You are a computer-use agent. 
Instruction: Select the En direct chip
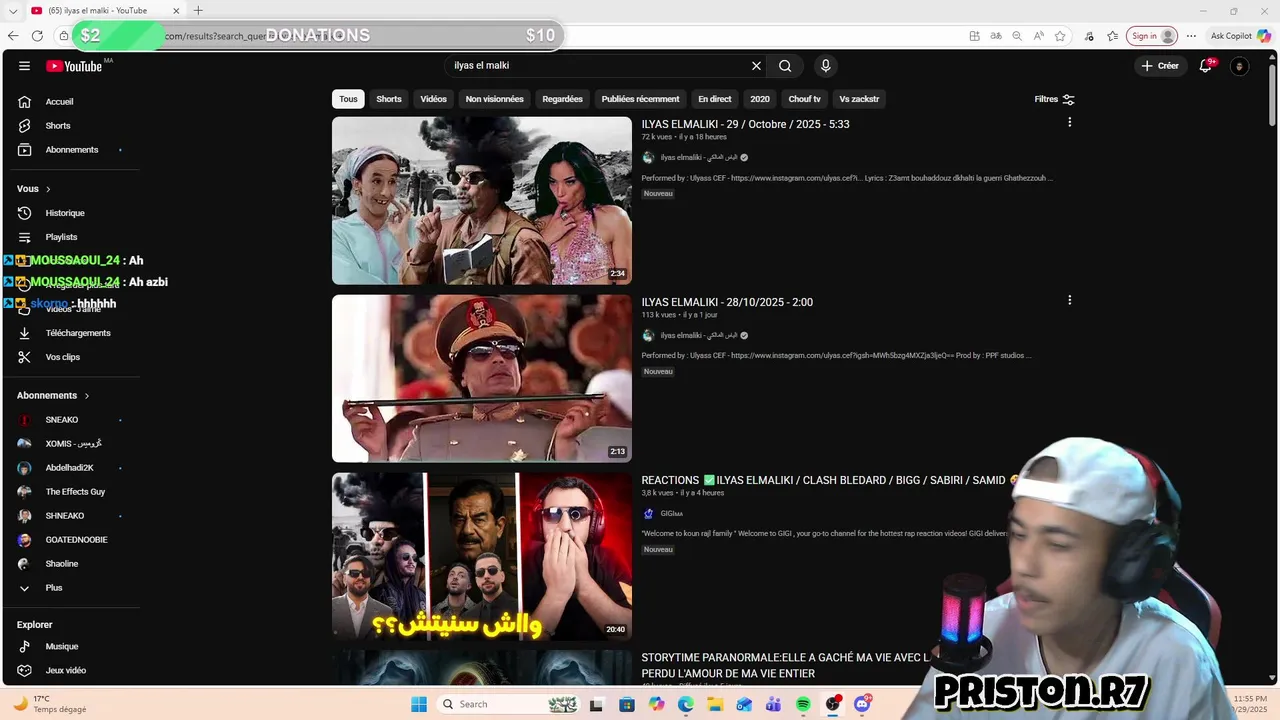pyautogui.click(x=714, y=99)
